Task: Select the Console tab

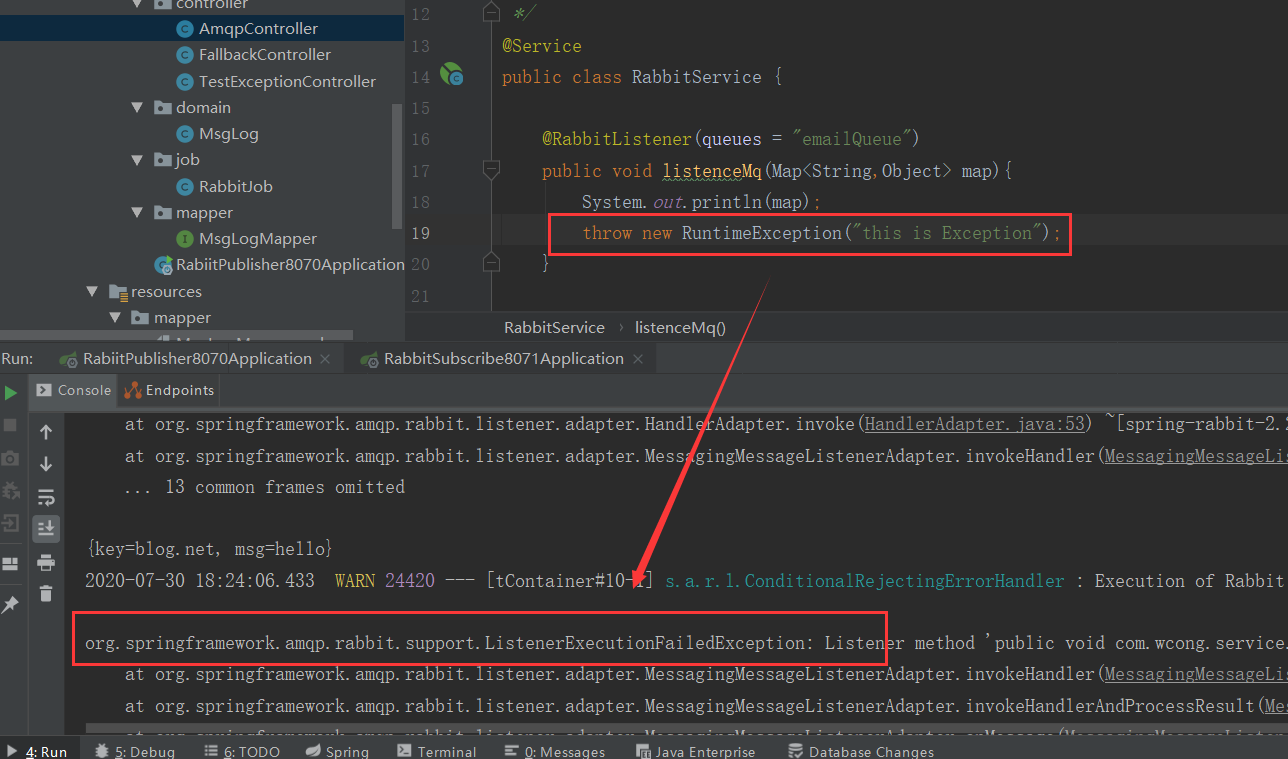Action: [x=73, y=391]
